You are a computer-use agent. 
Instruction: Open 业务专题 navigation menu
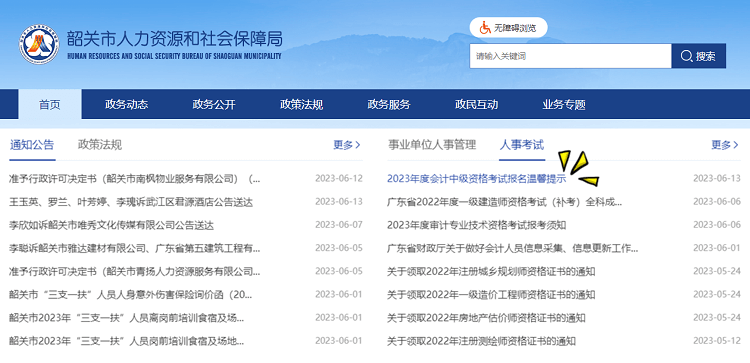click(564, 104)
